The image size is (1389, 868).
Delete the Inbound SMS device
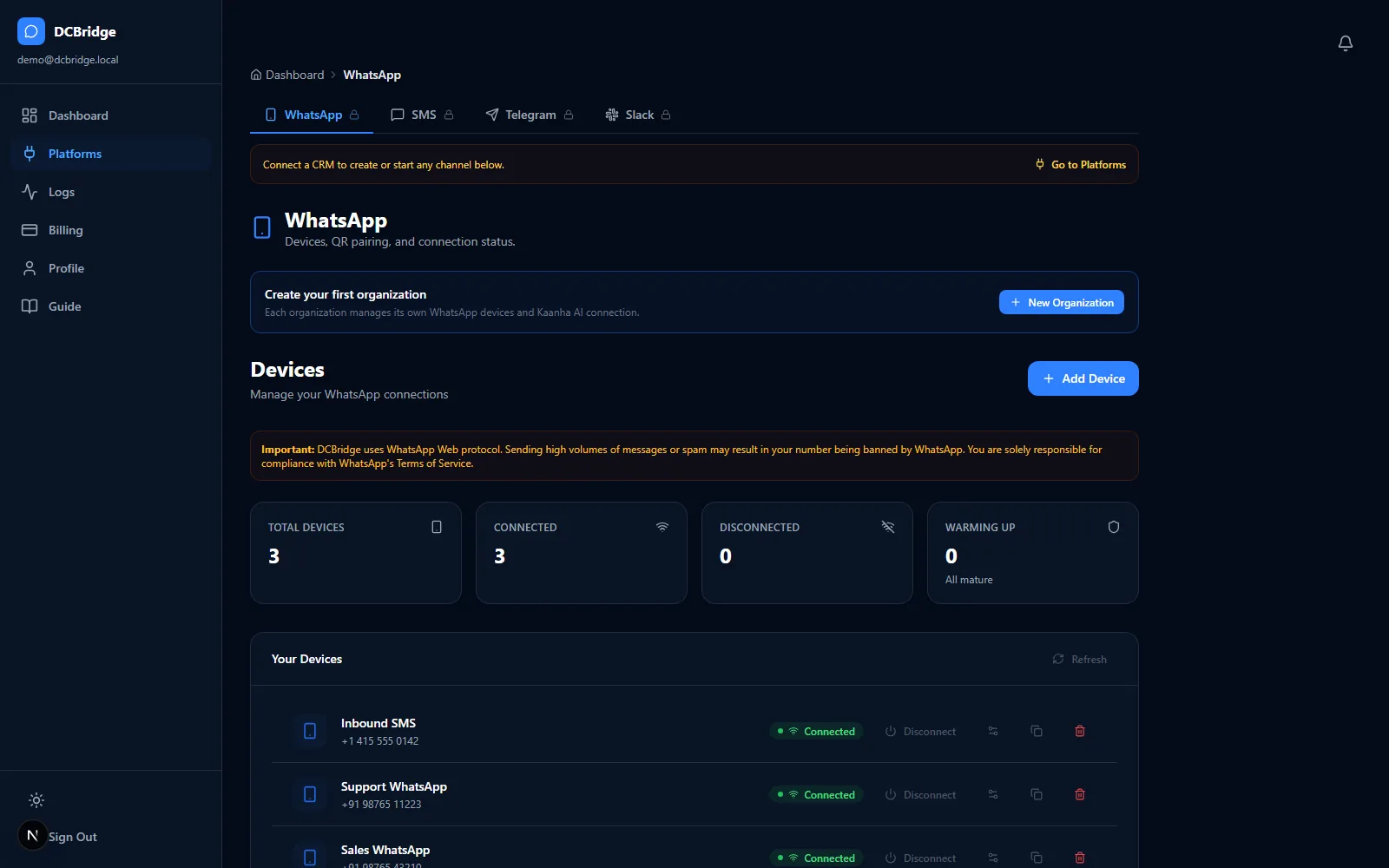1080,731
